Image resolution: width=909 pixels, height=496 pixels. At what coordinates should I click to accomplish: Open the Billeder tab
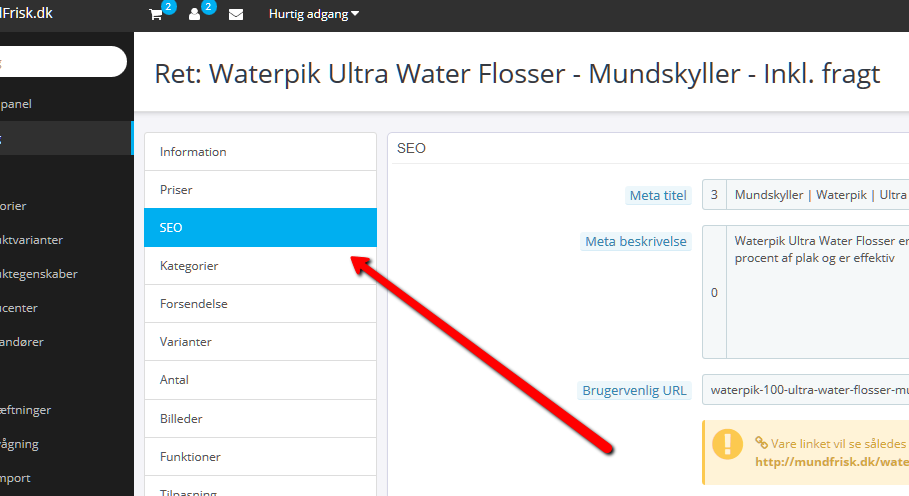click(x=260, y=418)
